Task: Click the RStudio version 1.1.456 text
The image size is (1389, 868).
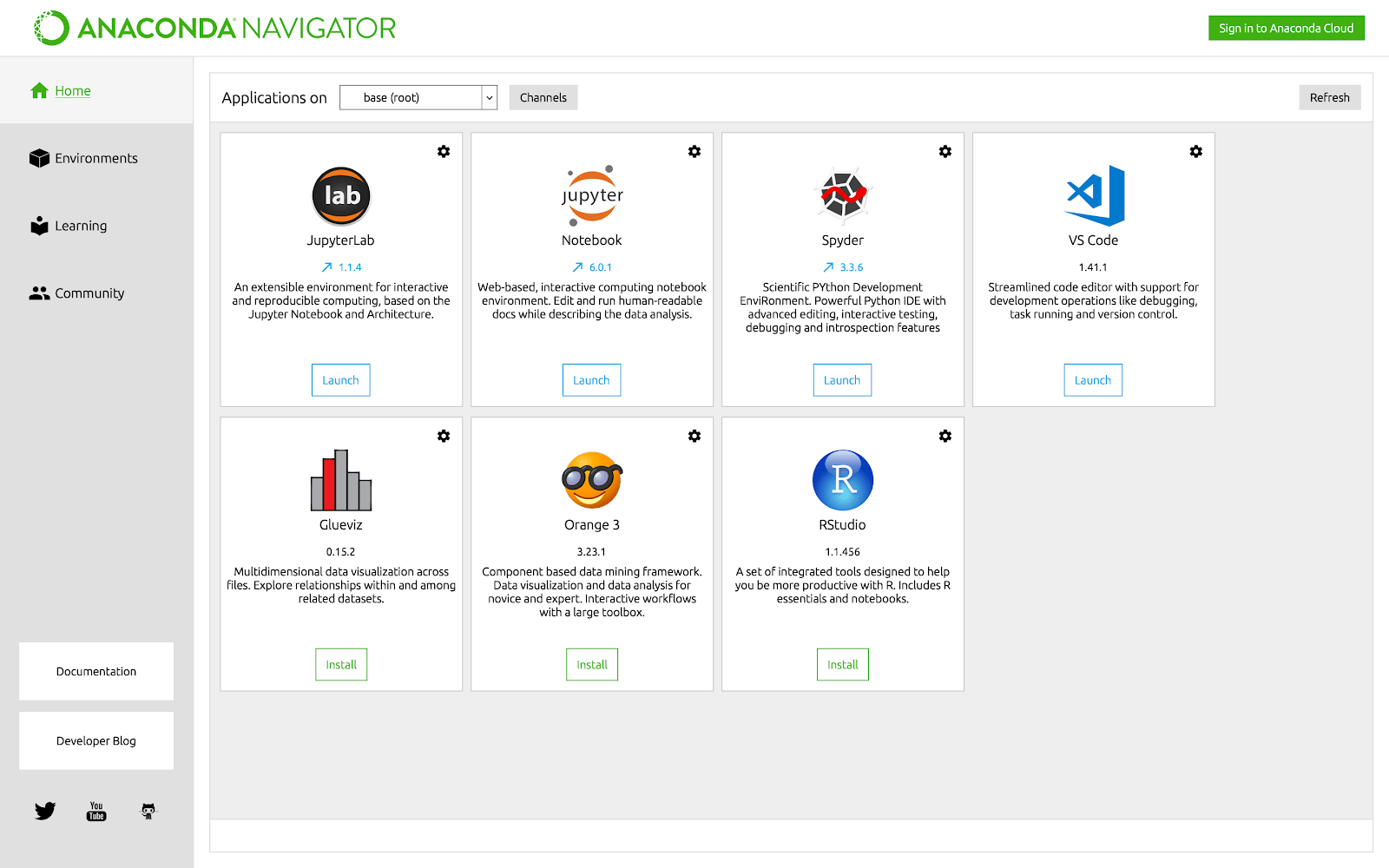Action: tap(843, 552)
